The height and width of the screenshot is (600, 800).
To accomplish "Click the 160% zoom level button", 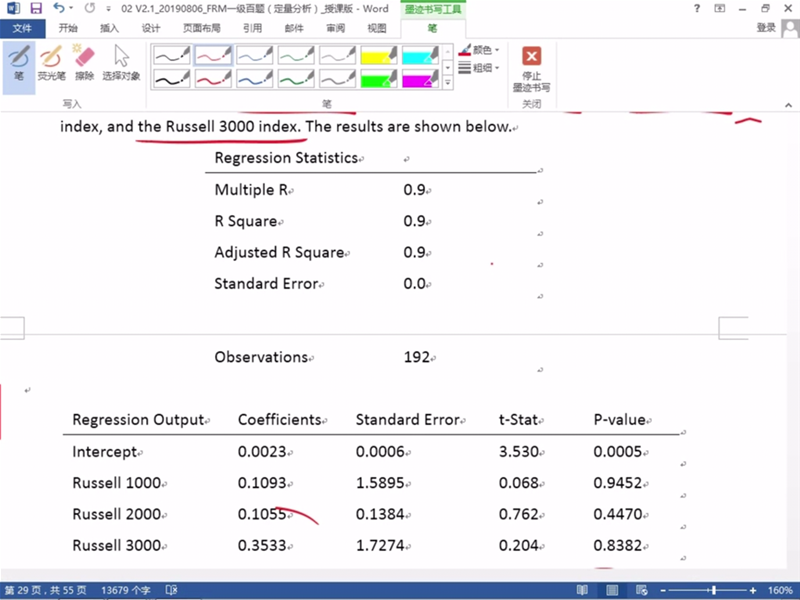I will (x=779, y=591).
